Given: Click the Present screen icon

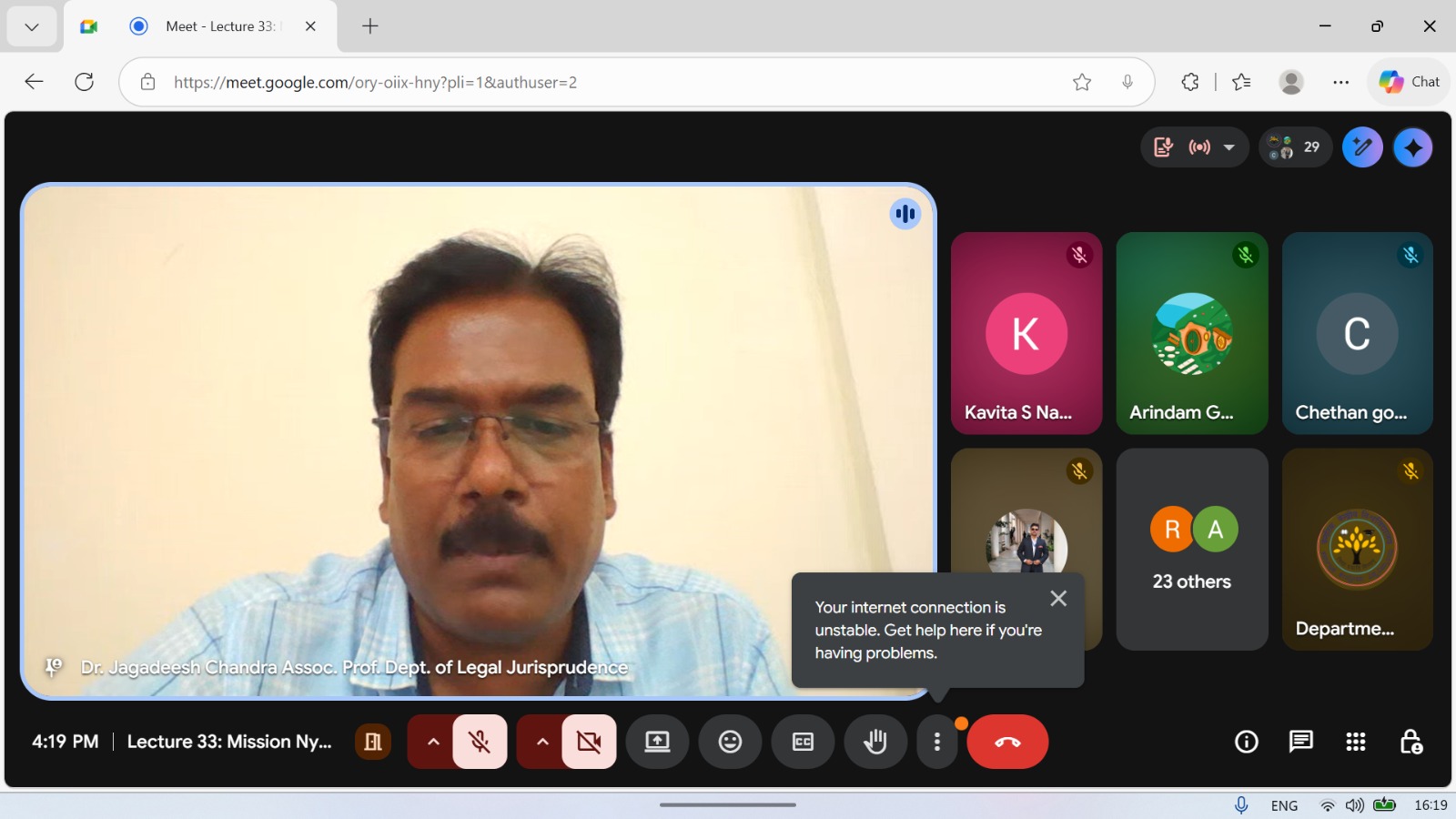Looking at the screenshot, I should tap(657, 742).
